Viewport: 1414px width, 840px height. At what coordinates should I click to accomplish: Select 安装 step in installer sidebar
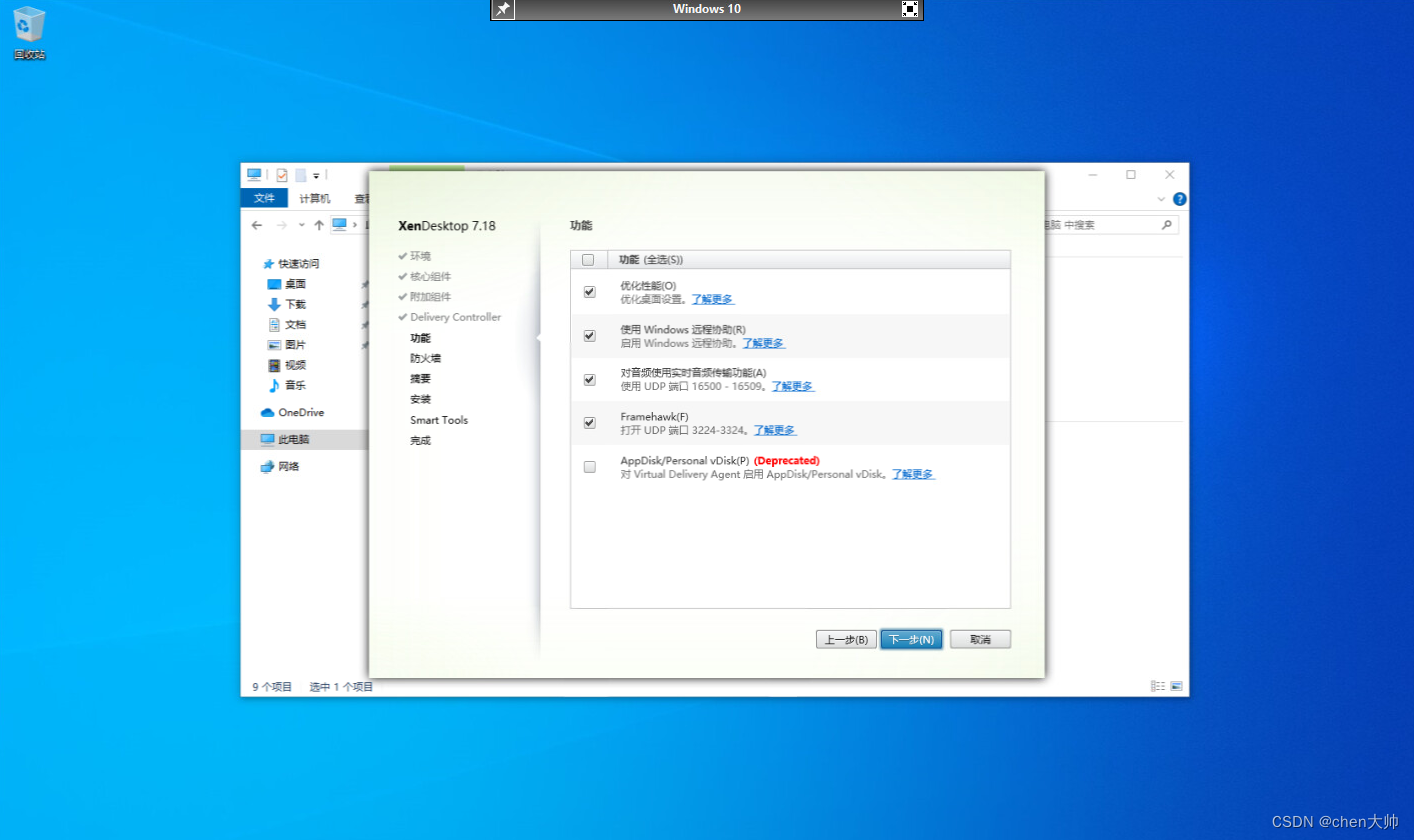pyautogui.click(x=420, y=399)
